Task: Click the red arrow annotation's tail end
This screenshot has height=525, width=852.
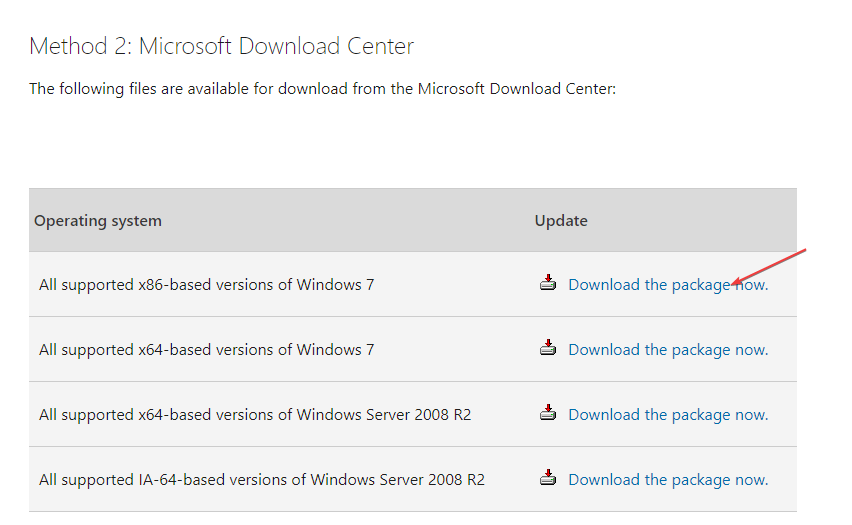Action: coord(804,251)
